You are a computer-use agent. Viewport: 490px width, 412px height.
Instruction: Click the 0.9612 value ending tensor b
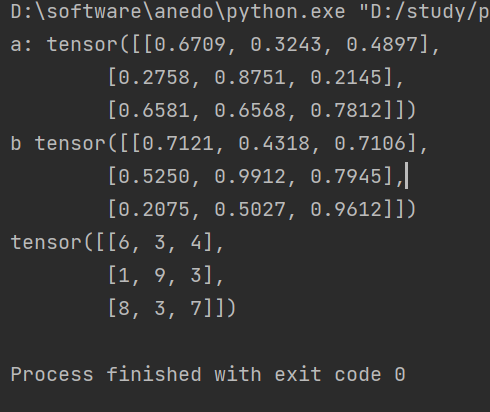pos(346,210)
